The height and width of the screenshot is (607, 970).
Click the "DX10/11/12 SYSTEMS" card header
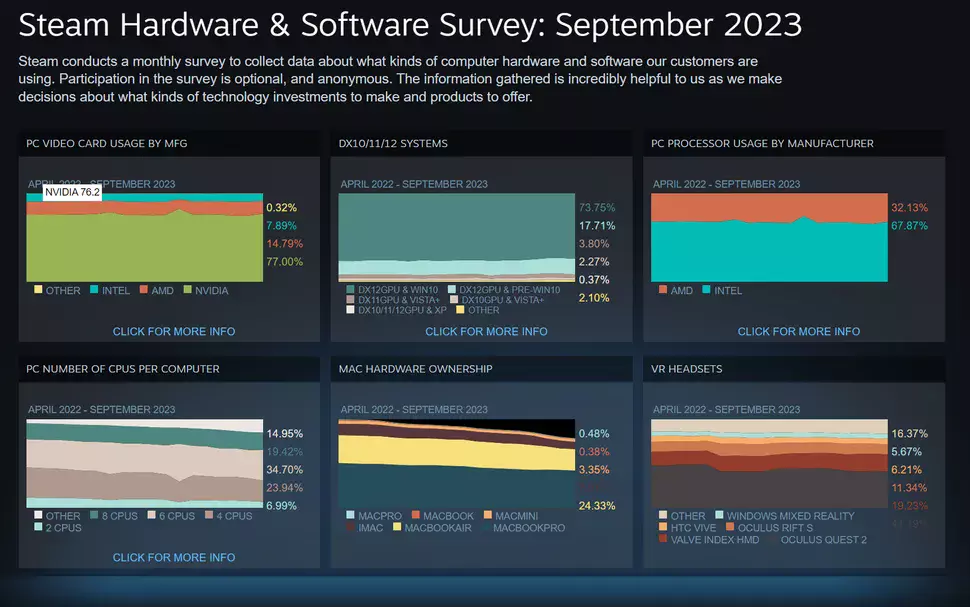393,144
